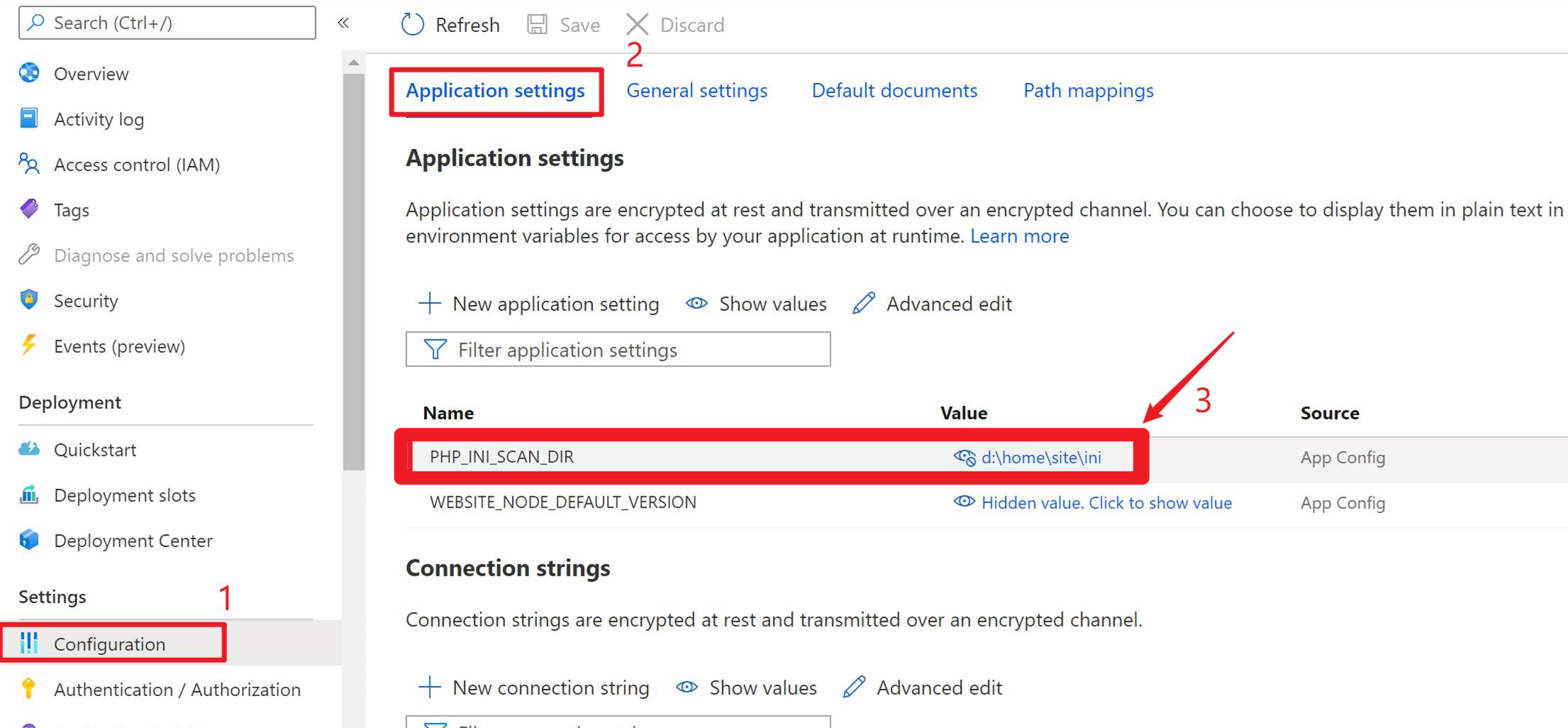Viewport: 1568px width, 728px height.
Task: Collapse the sidebar with double-chevron
Action: 343,23
